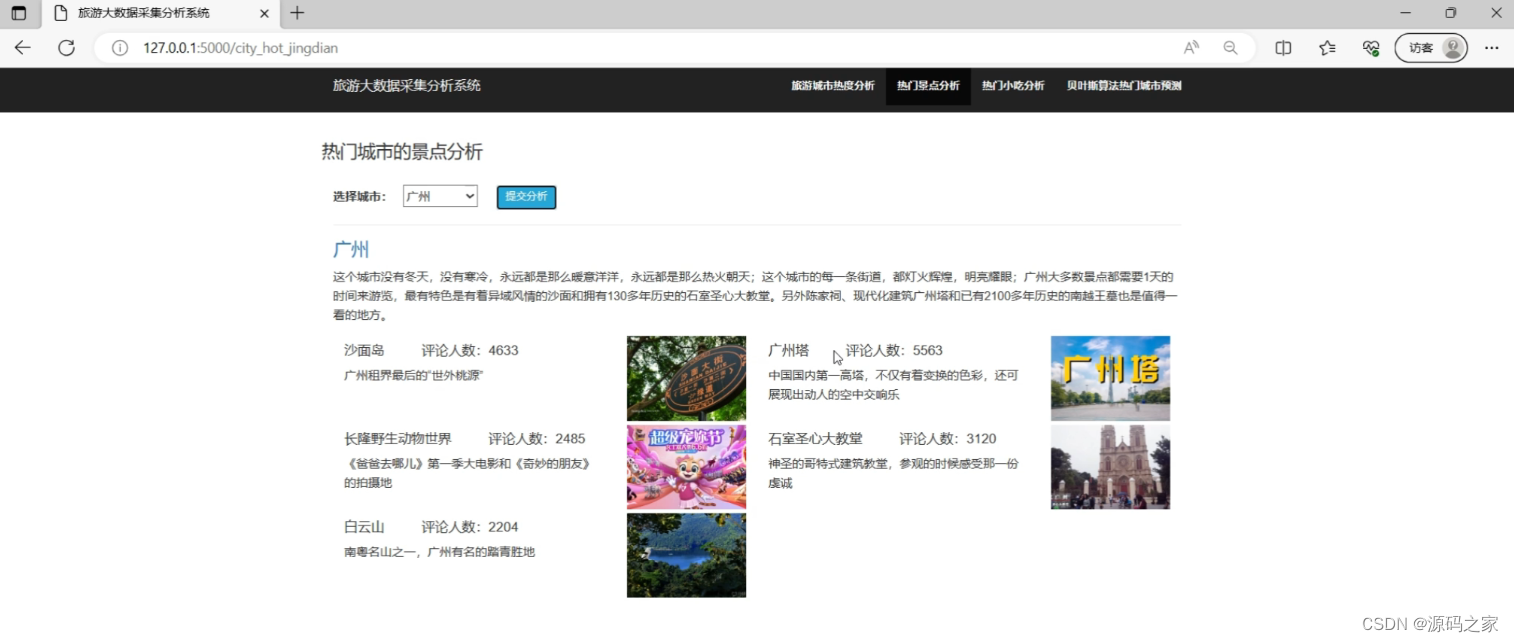The width and height of the screenshot is (1514, 642).
Task: Click the 广州塔 attraction thumbnail image
Action: pos(1110,377)
